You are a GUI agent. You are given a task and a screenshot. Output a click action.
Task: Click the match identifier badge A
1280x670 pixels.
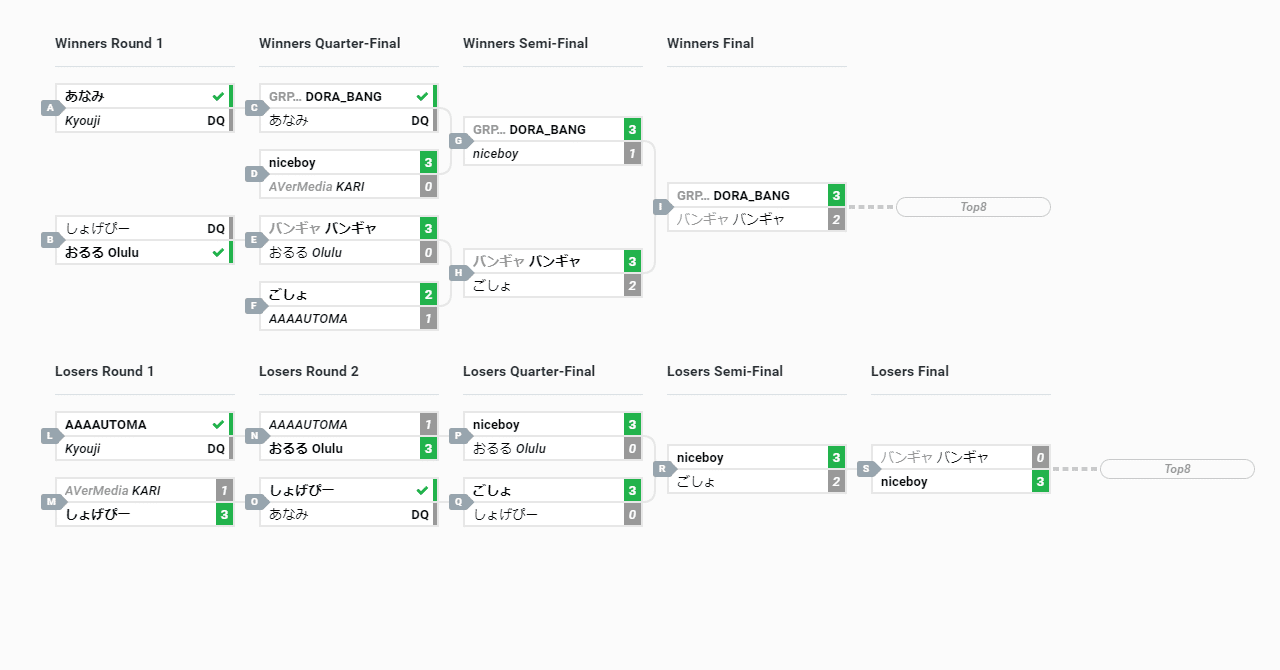[x=50, y=107]
